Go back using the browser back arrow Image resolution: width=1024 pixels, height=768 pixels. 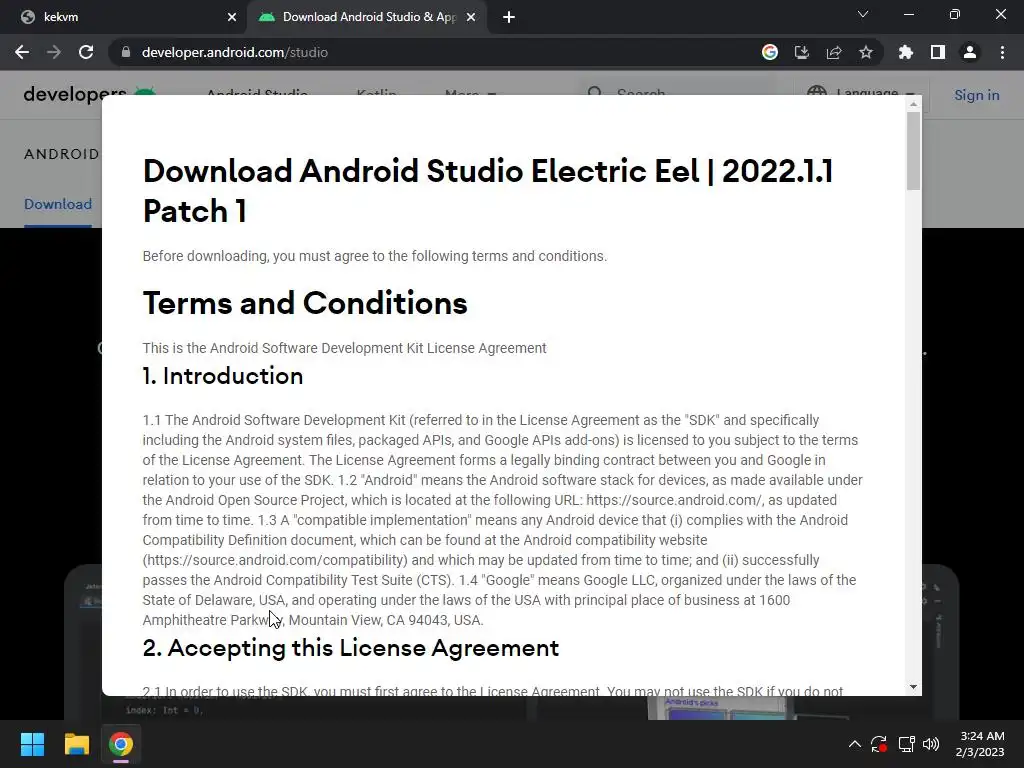coord(22,52)
